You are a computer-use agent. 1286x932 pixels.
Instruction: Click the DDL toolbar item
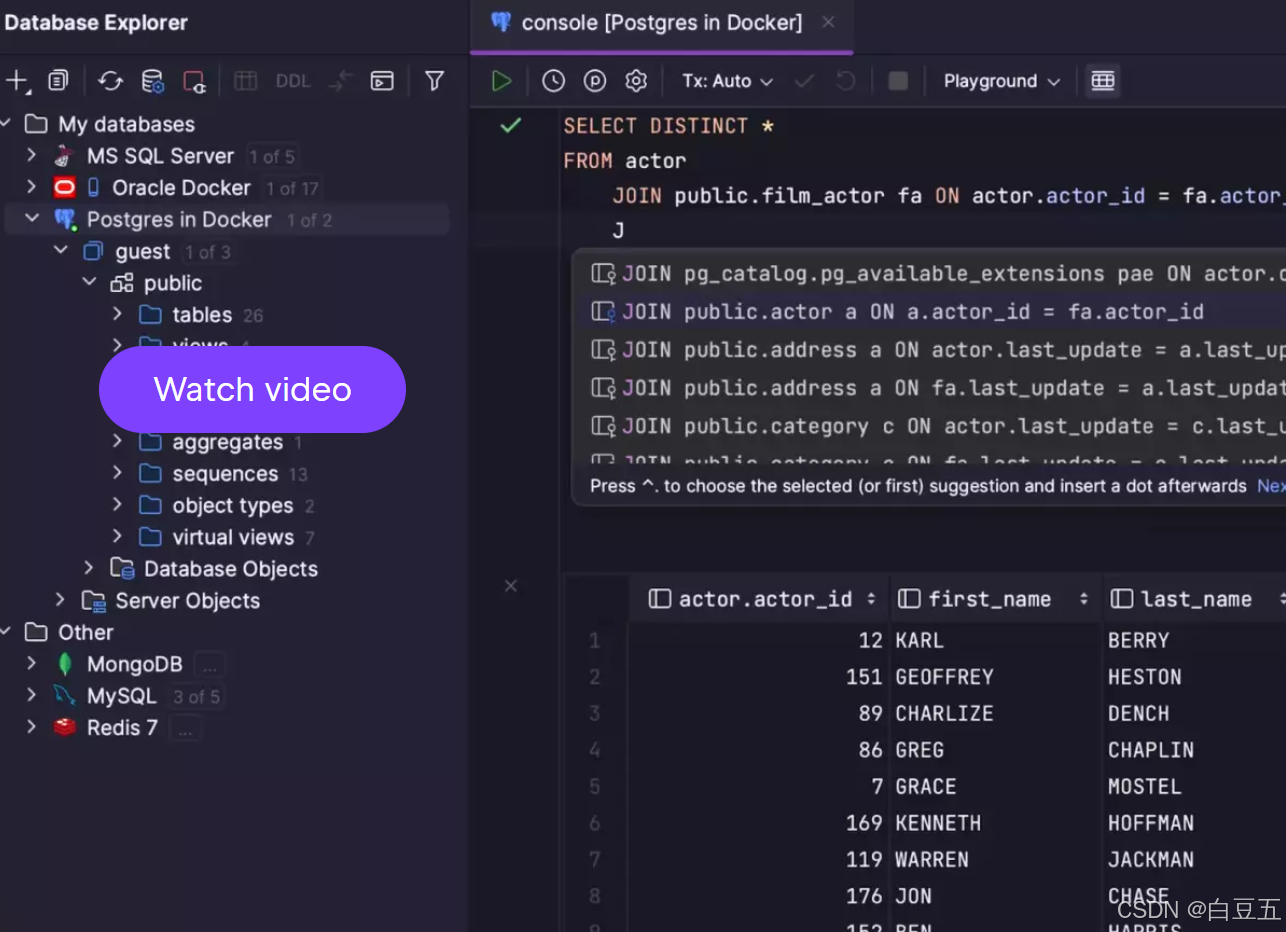click(x=293, y=81)
